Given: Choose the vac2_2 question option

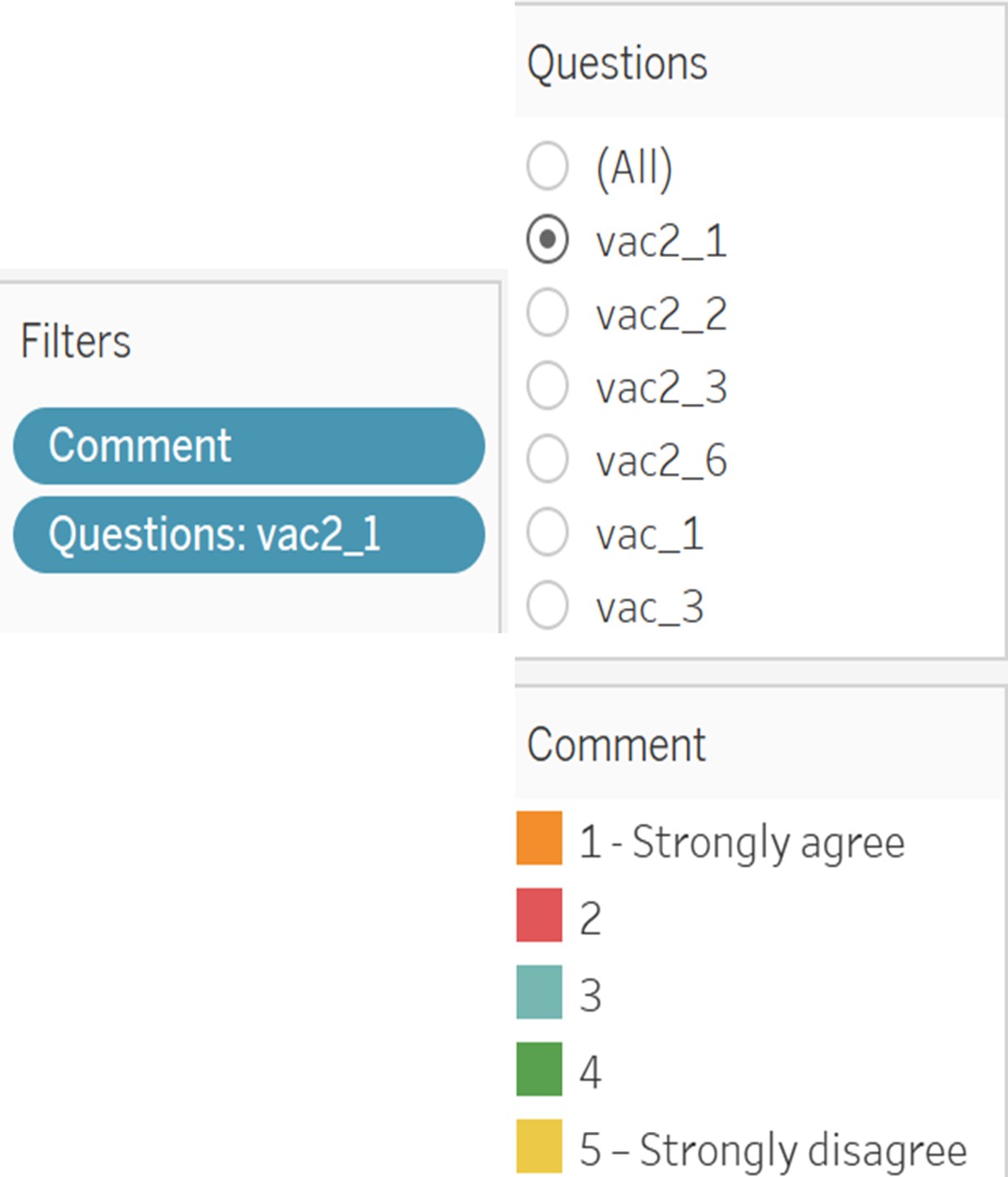Looking at the screenshot, I should click(x=547, y=314).
